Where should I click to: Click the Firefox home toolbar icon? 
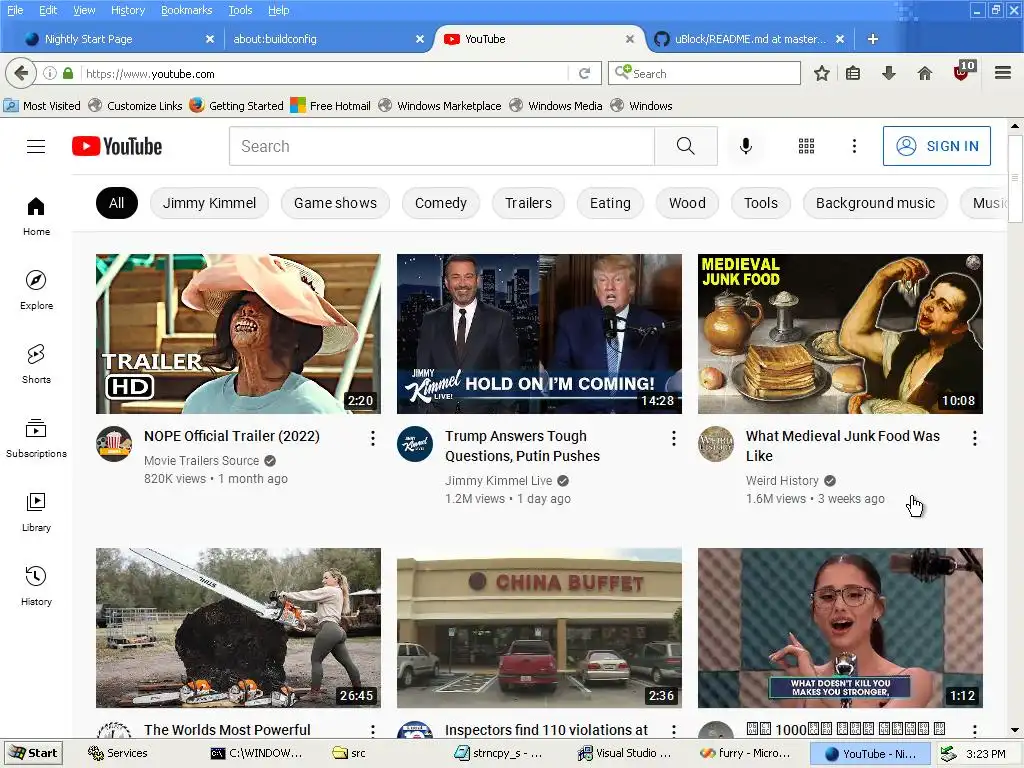(x=925, y=73)
